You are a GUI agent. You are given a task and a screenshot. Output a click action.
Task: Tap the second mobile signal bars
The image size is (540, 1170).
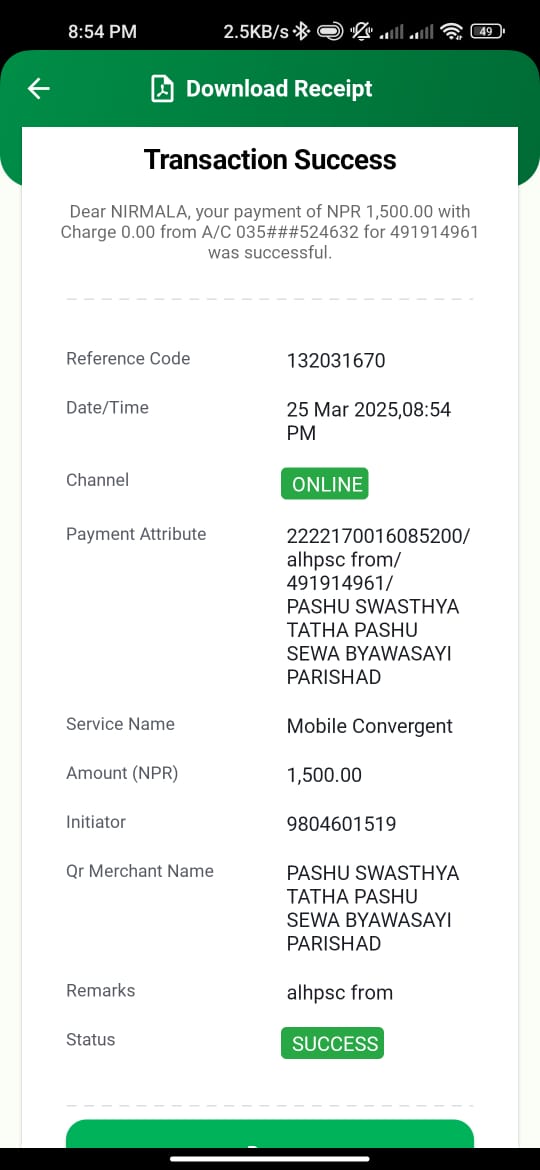coord(422,32)
